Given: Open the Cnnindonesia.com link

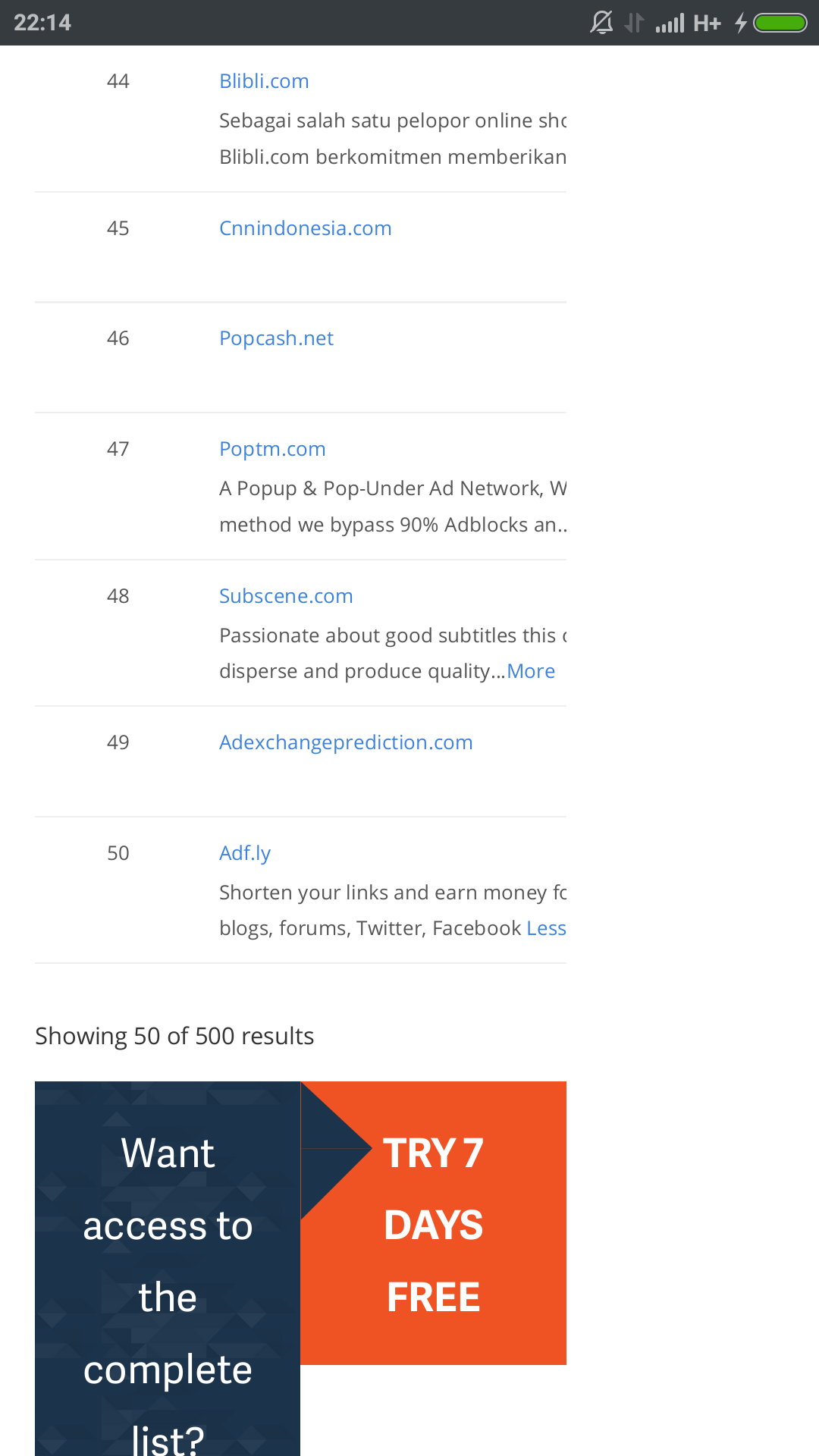Looking at the screenshot, I should (x=305, y=228).
